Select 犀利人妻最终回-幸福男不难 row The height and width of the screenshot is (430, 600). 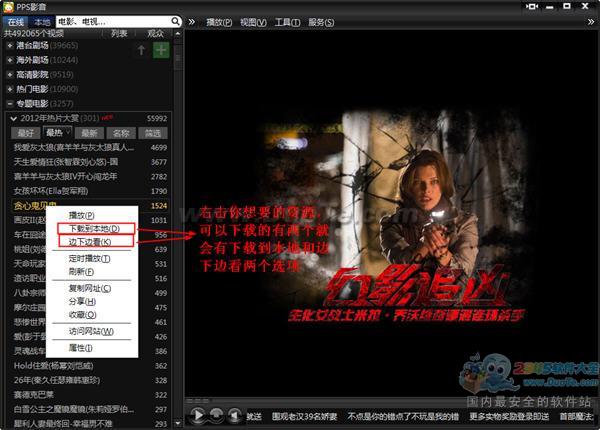click(90, 423)
